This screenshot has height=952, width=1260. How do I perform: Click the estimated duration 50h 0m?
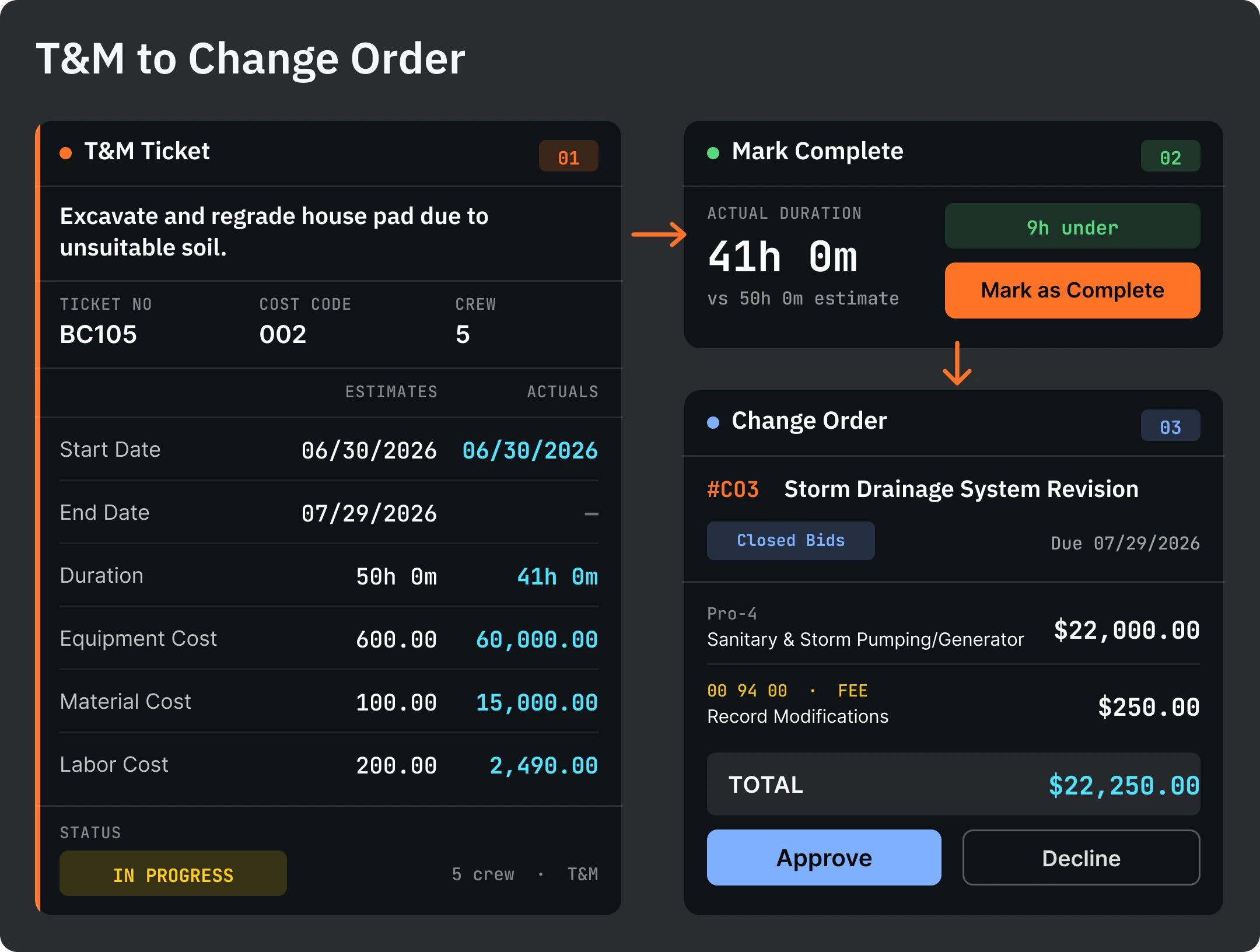[396, 576]
